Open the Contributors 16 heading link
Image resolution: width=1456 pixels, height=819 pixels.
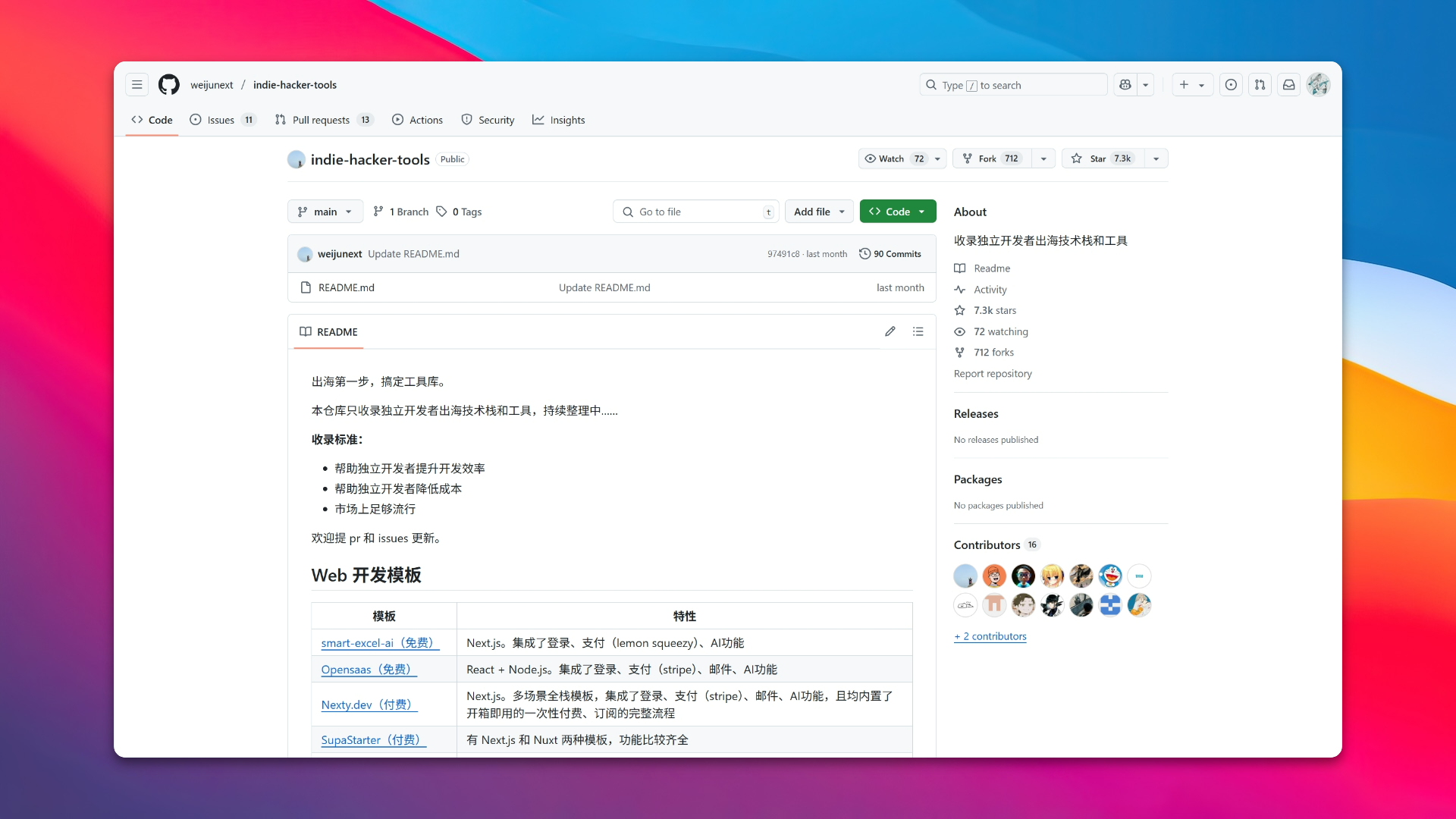click(x=996, y=545)
